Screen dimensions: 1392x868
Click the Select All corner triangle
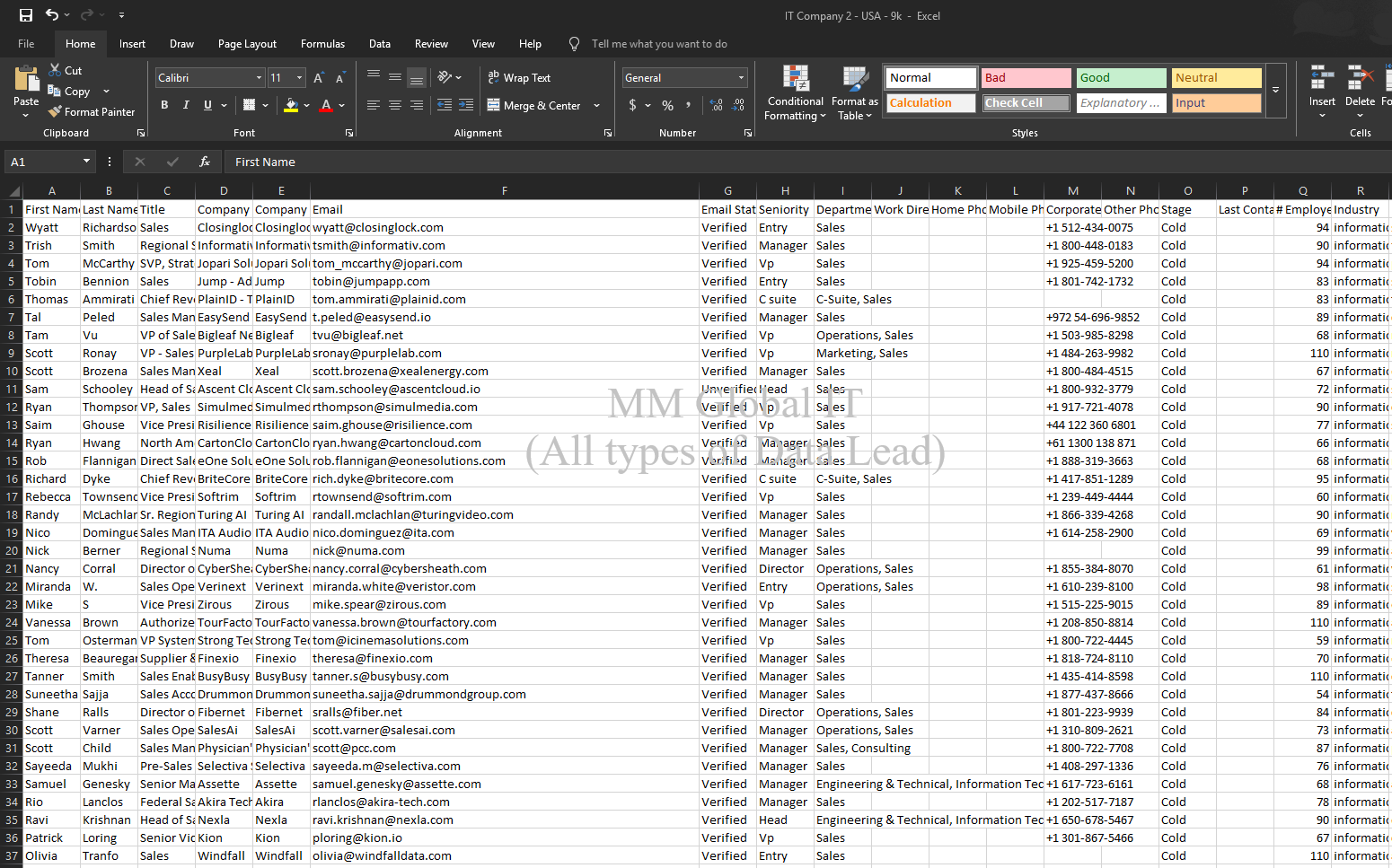14,190
